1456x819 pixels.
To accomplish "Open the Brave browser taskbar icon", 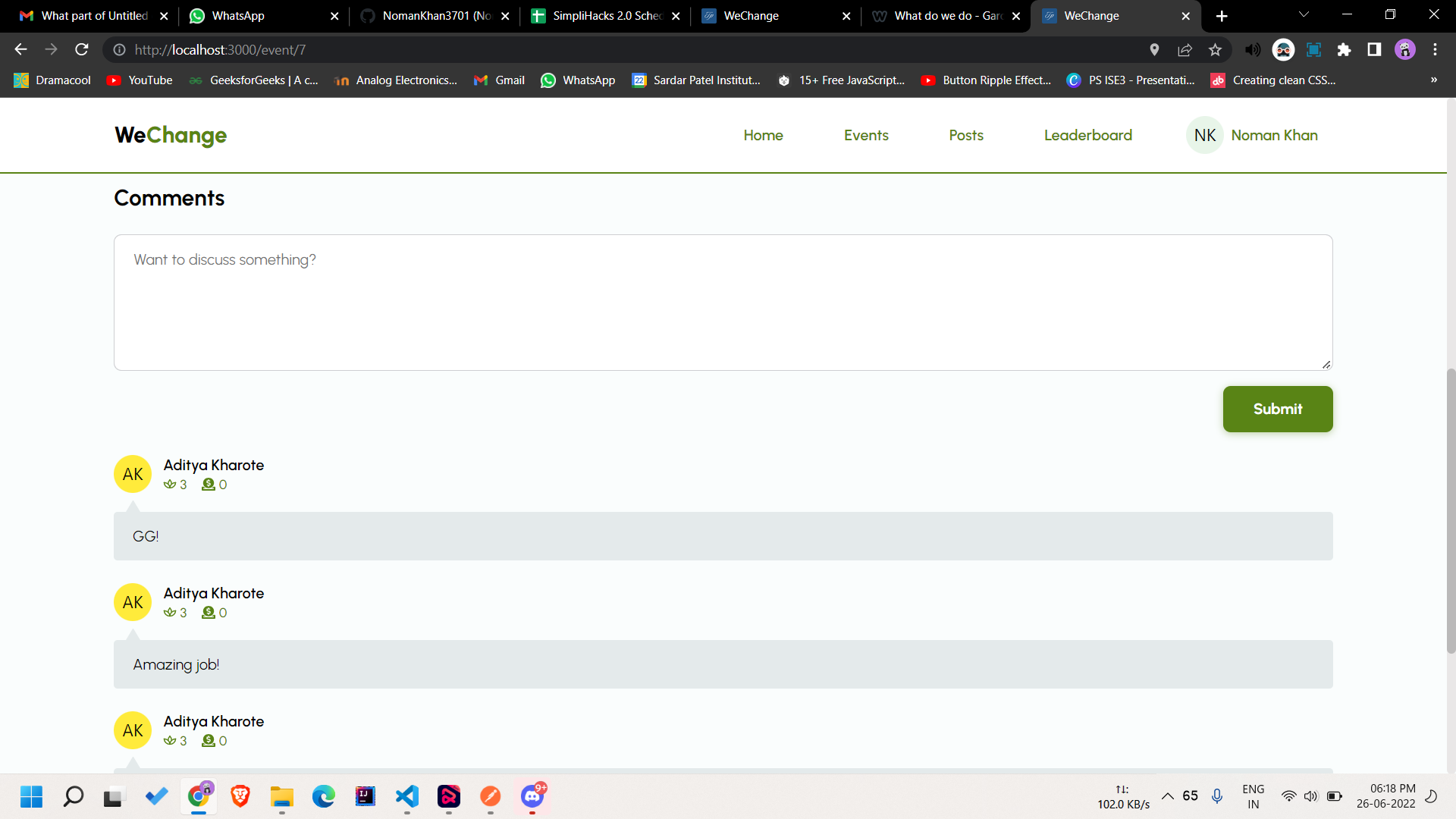I will 240,796.
